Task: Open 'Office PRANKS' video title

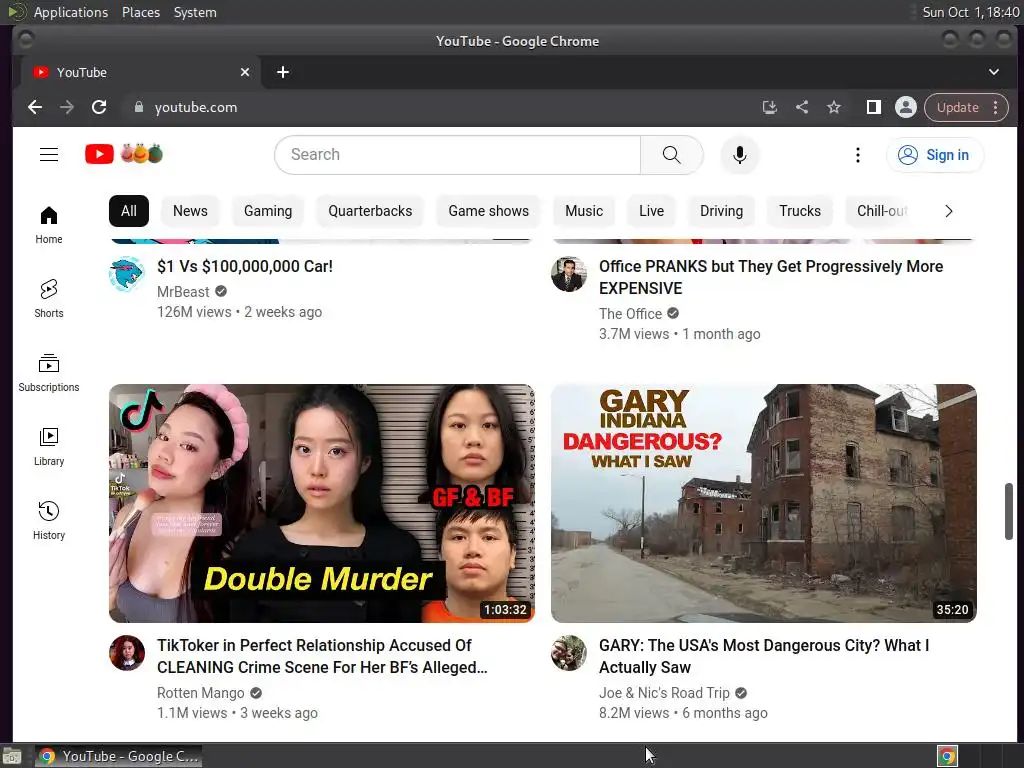Action: [771, 278]
